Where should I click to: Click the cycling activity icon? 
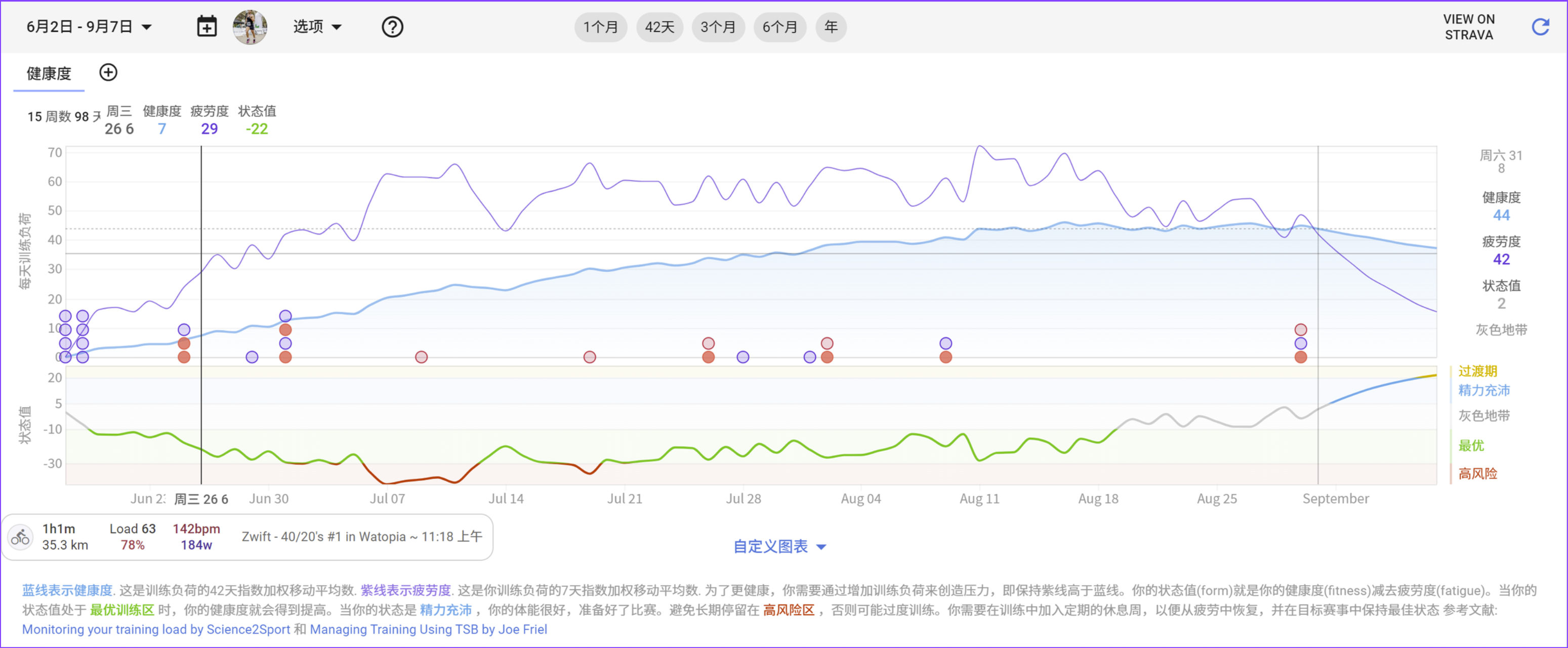coord(21,537)
